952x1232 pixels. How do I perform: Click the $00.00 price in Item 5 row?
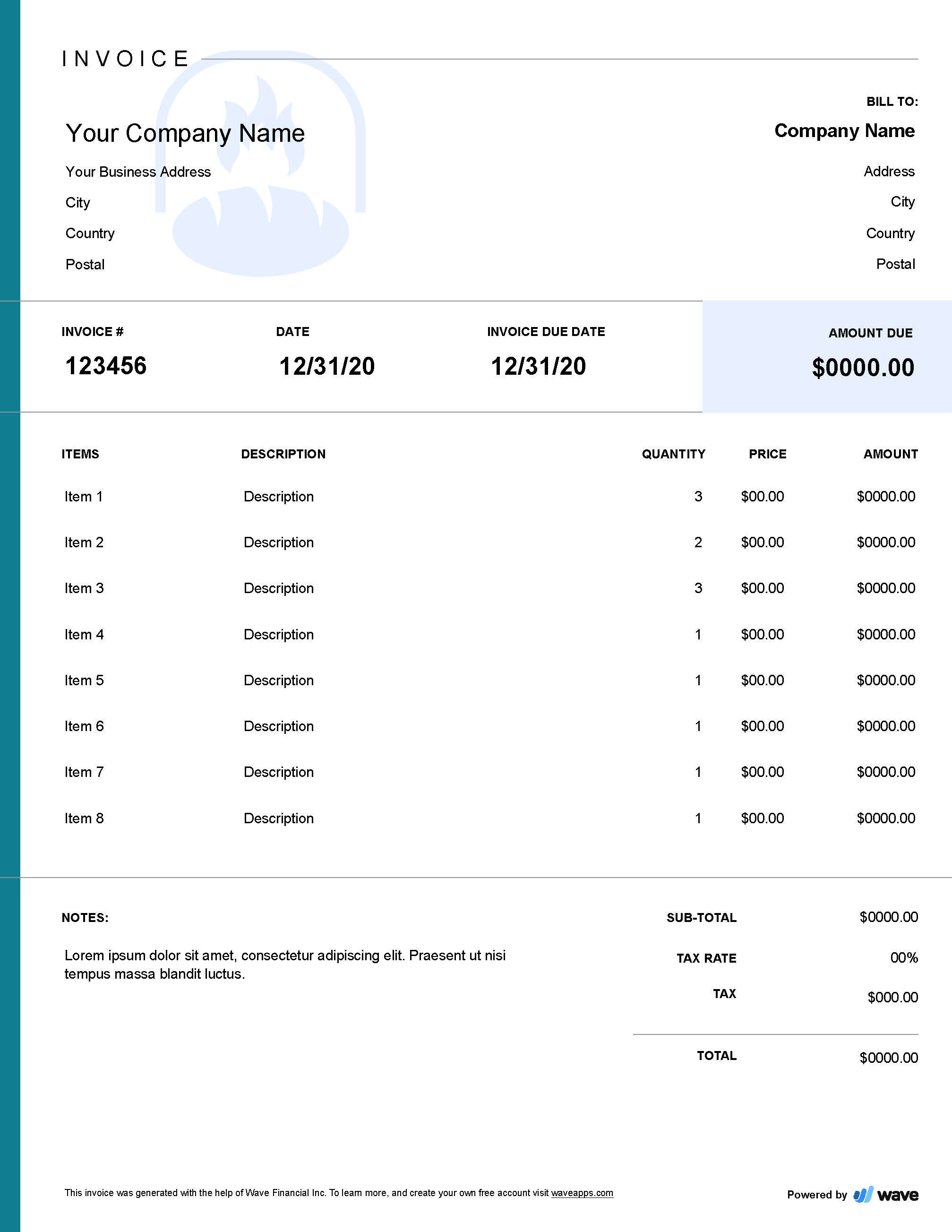(763, 680)
